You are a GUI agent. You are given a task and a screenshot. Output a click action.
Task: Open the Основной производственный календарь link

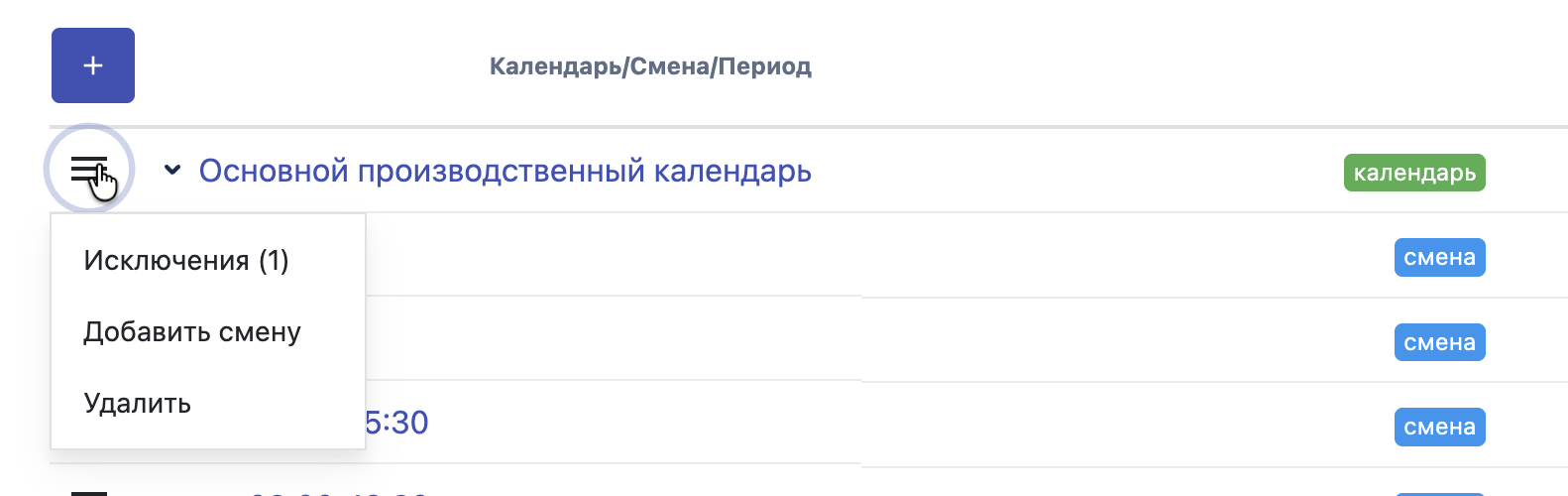(x=505, y=171)
